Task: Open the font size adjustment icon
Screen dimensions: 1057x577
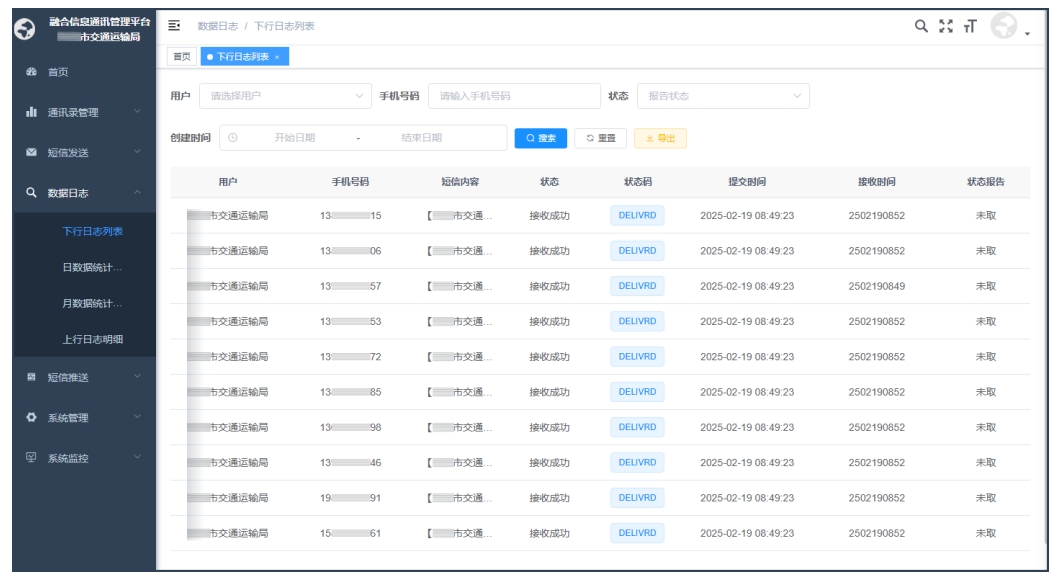Action: click(970, 27)
